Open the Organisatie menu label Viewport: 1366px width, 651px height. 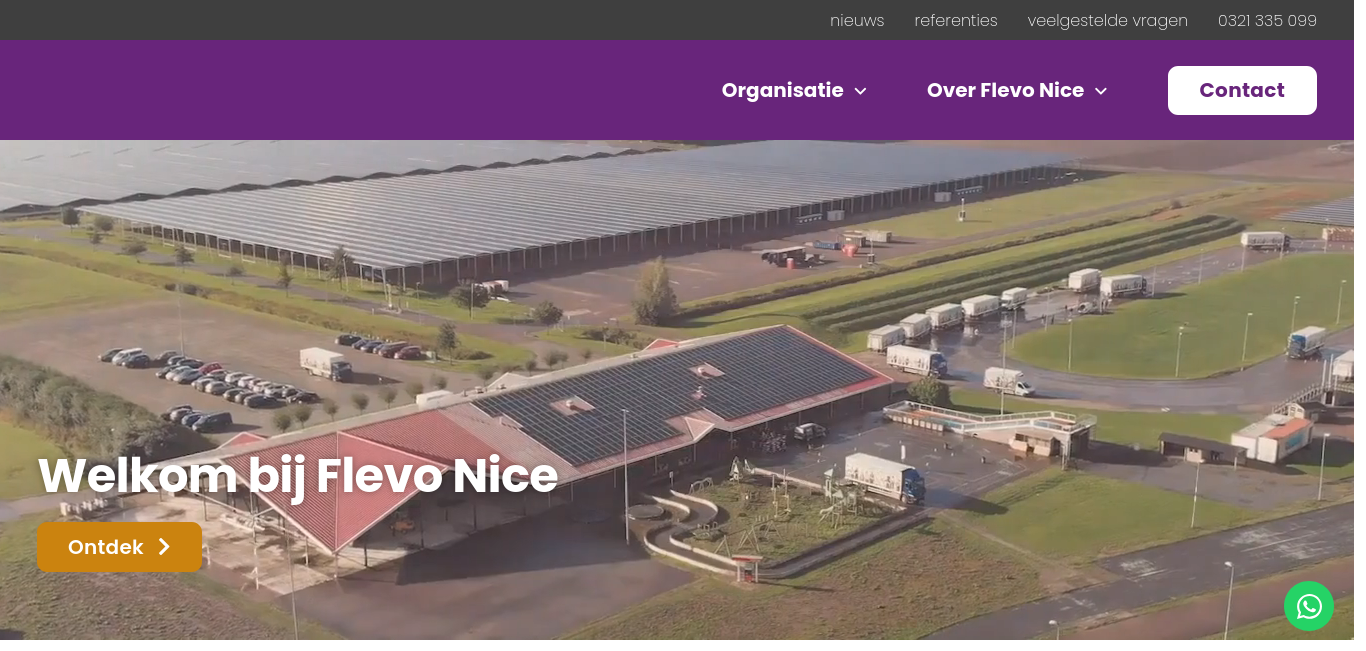[783, 90]
